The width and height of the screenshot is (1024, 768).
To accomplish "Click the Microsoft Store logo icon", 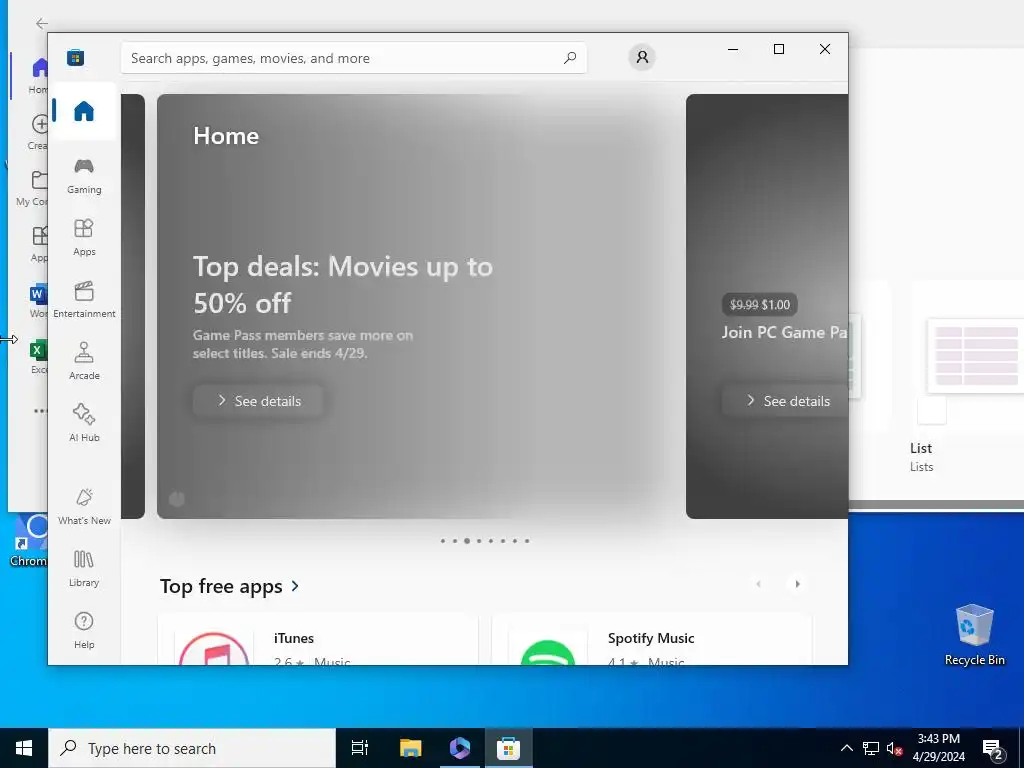I will pyautogui.click(x=75, y=57).
